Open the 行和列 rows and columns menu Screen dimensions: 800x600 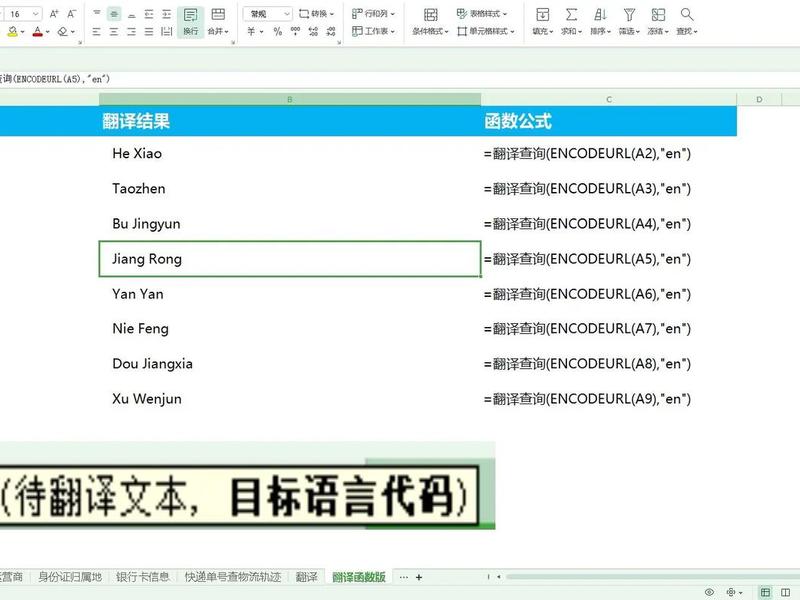pos(373,14)
